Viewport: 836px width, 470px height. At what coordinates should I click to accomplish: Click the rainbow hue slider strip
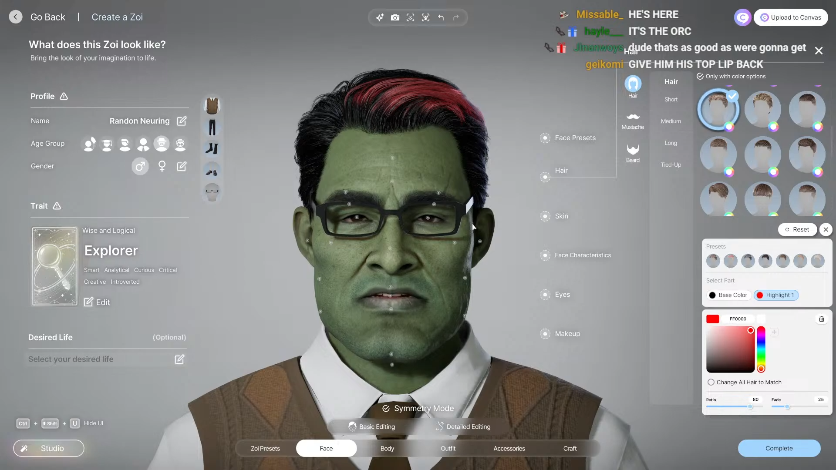pyautogui.click(x=760, y=347)
